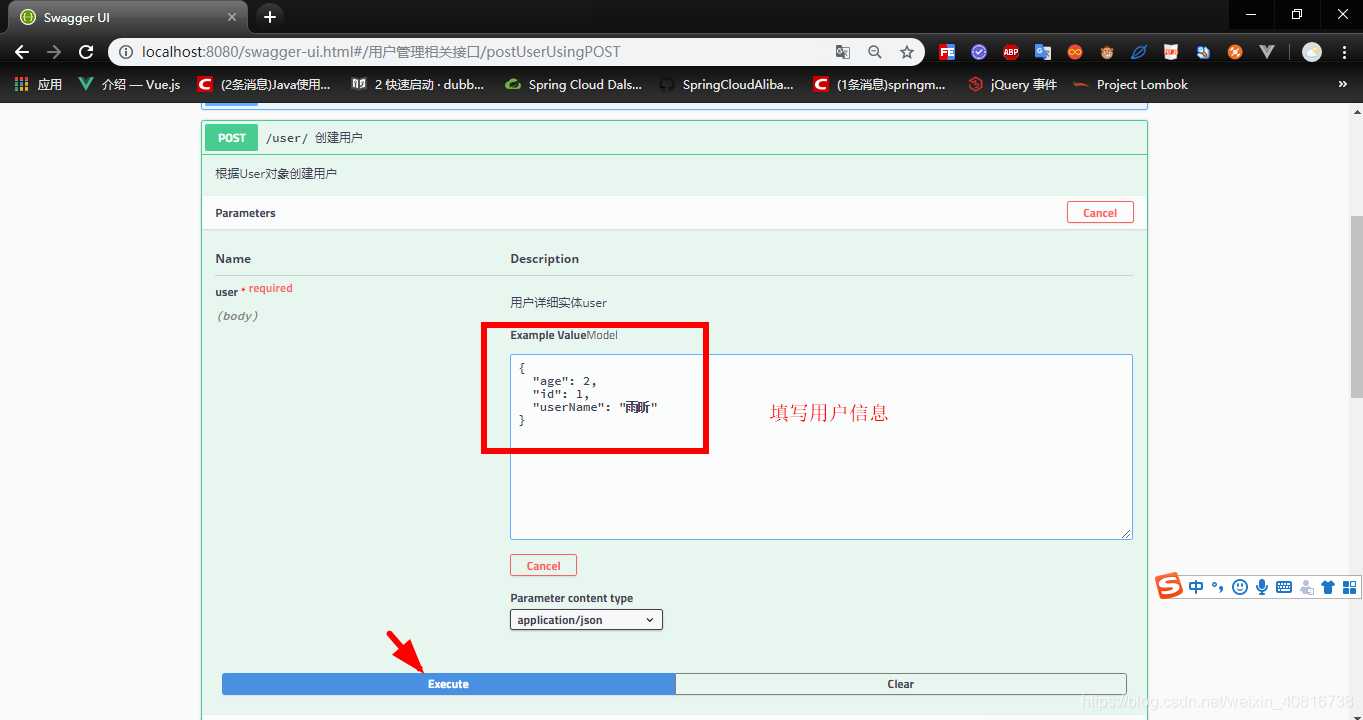Screen dimensions: 1363x720
Task: Select the Swagger UI browser tab
Action: point(130,18)
